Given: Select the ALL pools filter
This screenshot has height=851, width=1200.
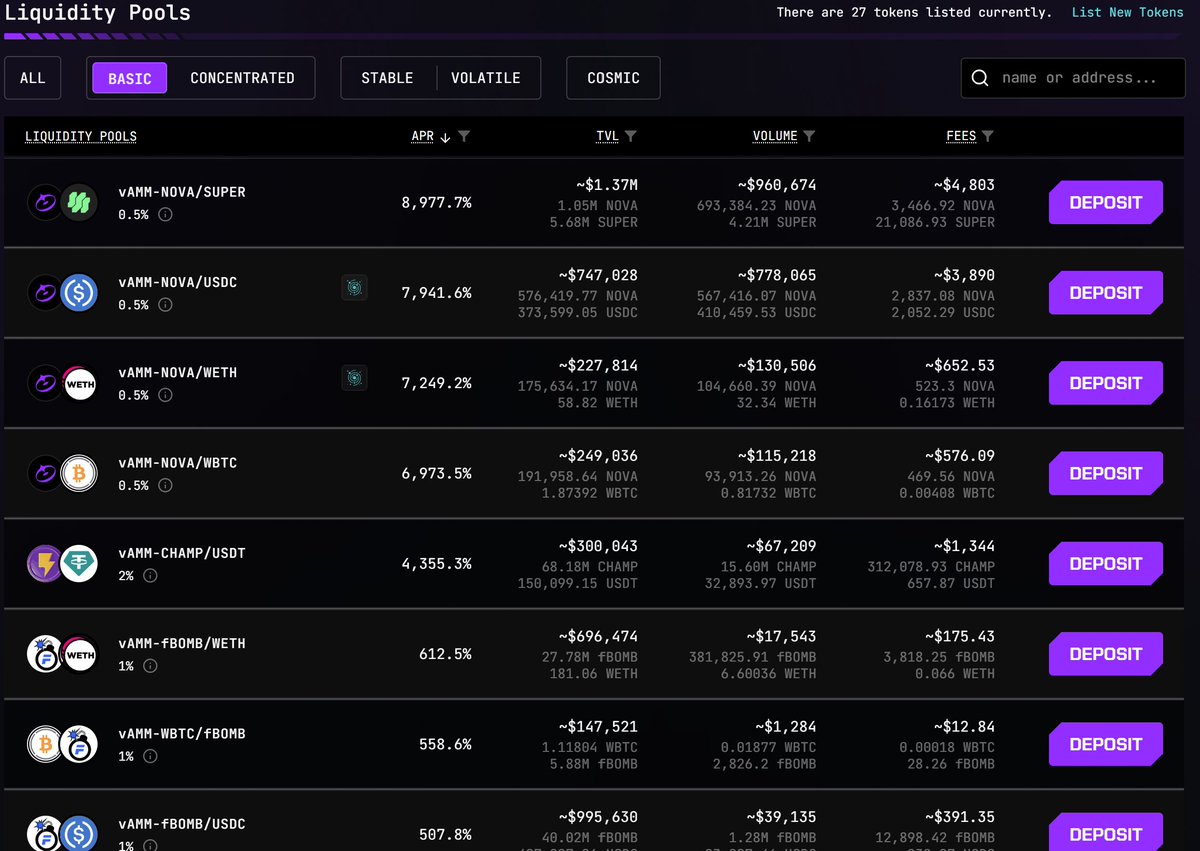Looking at the screenshot, I should 33,78.
